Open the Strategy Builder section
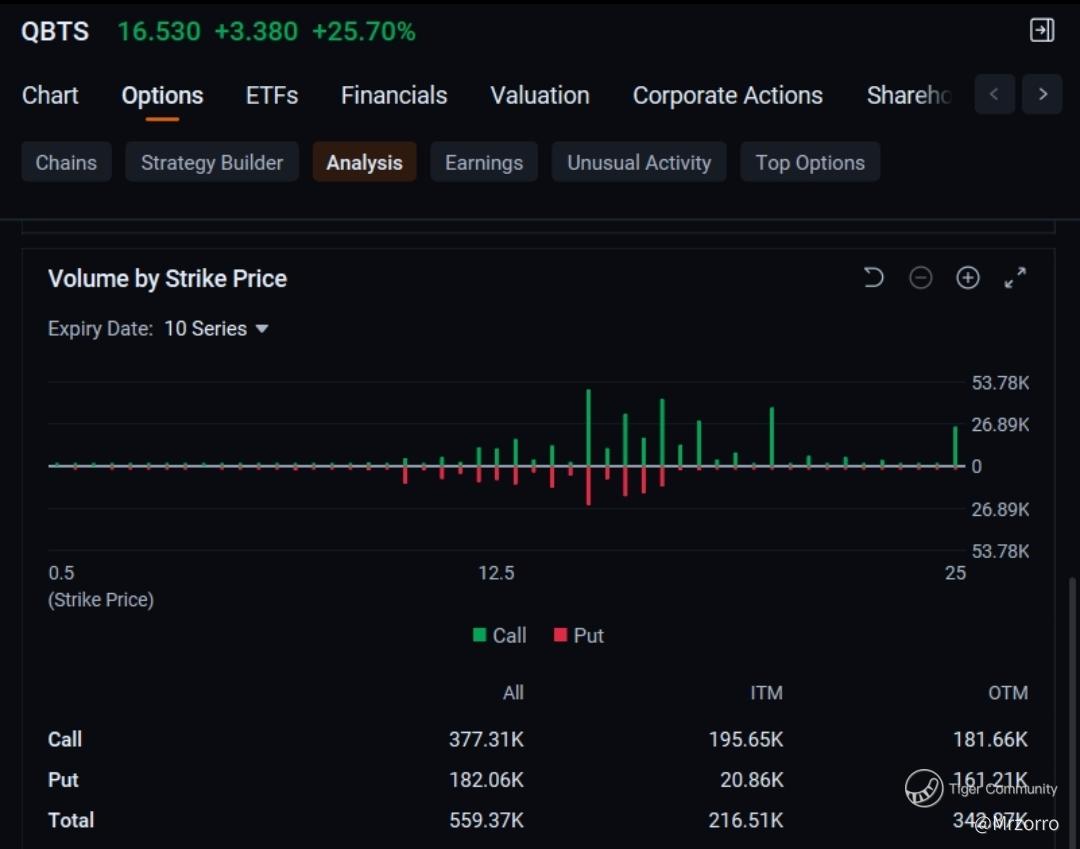 (212, 163)
